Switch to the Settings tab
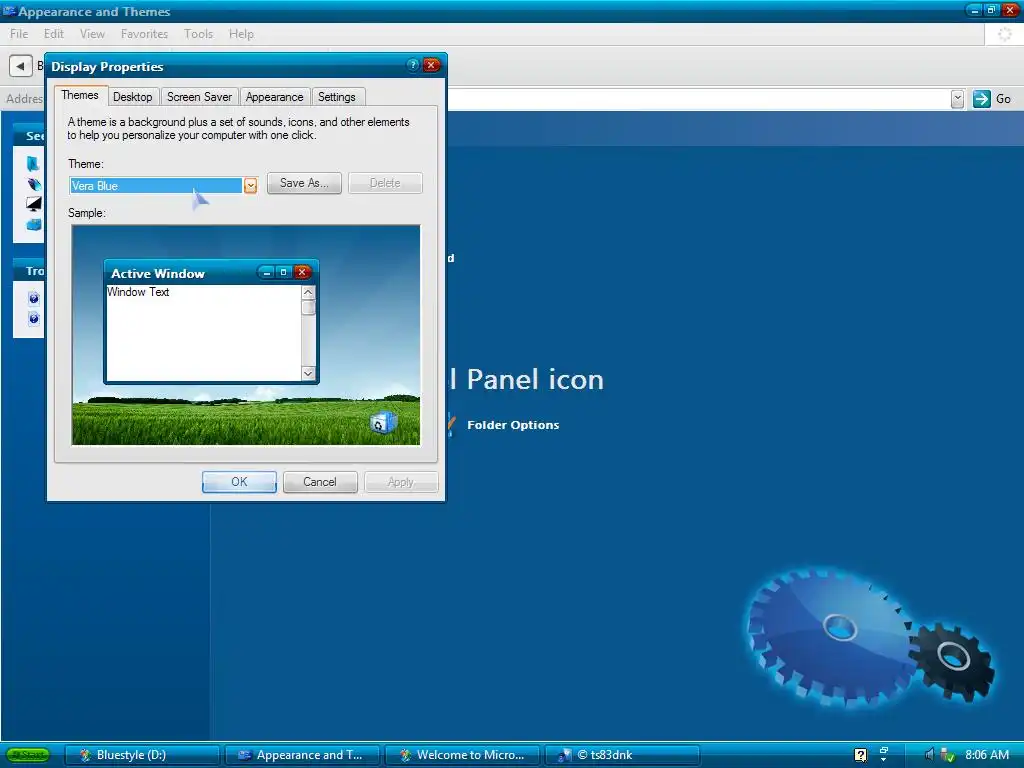Viewport: 1024px width, 768px height. click(x=336, y=97)
